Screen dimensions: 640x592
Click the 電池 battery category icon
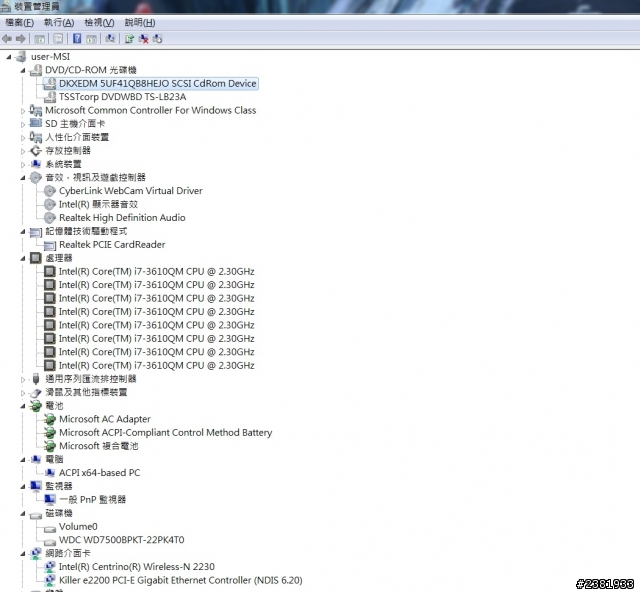click(36, 405)
